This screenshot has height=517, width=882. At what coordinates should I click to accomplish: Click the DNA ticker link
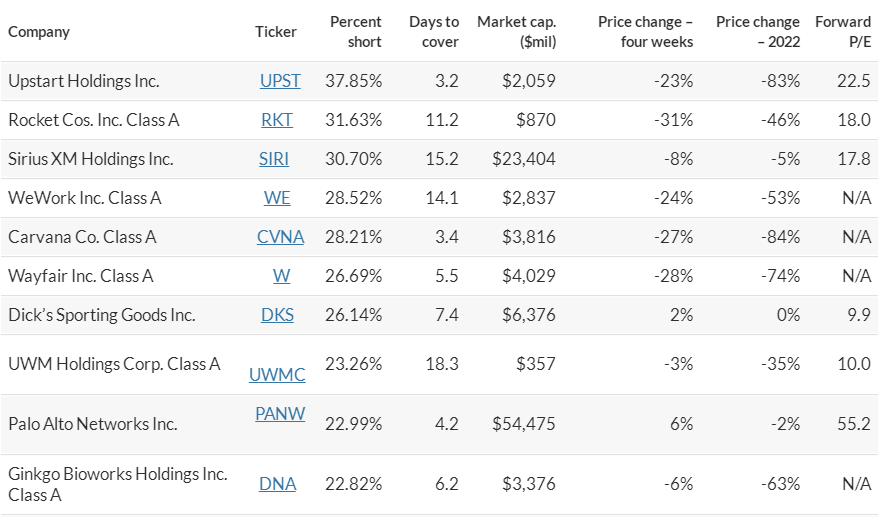pyautogui.click(x=277, y=484)
